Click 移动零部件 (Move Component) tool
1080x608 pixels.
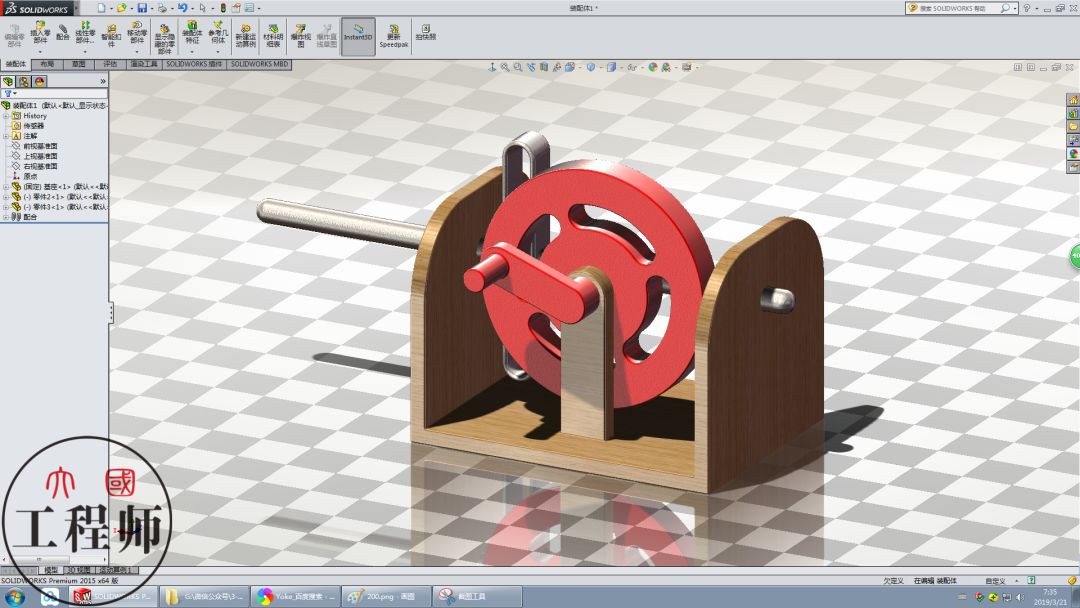point(137,34)
